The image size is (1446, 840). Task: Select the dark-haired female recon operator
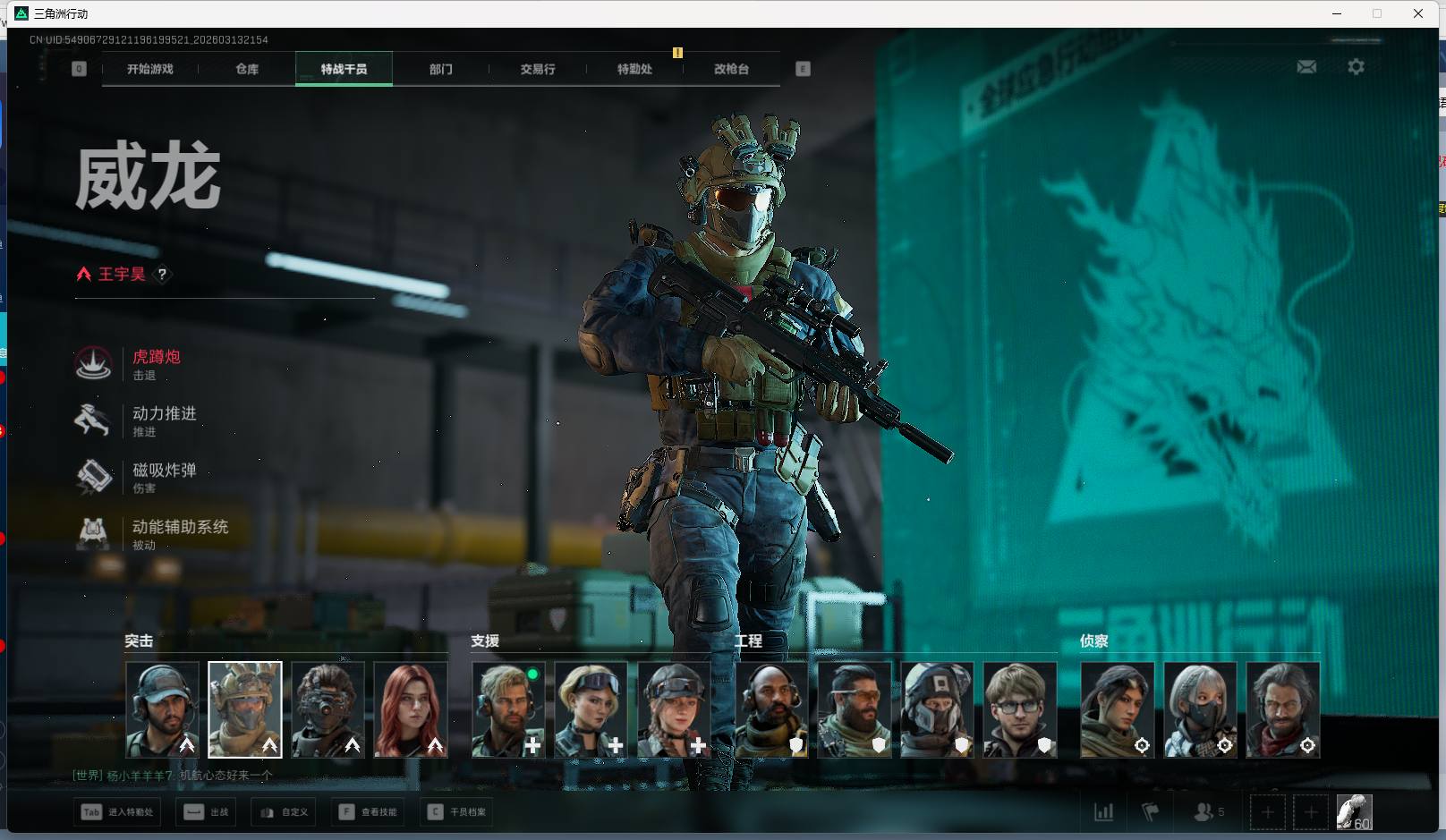[x=1118, y=709]
